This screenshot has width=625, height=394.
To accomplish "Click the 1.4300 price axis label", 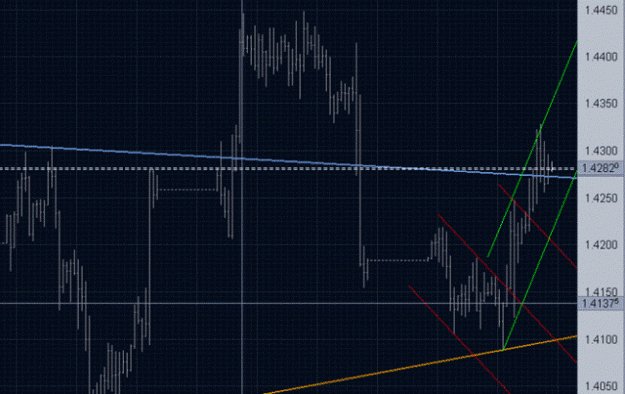I will pos(601,151).
